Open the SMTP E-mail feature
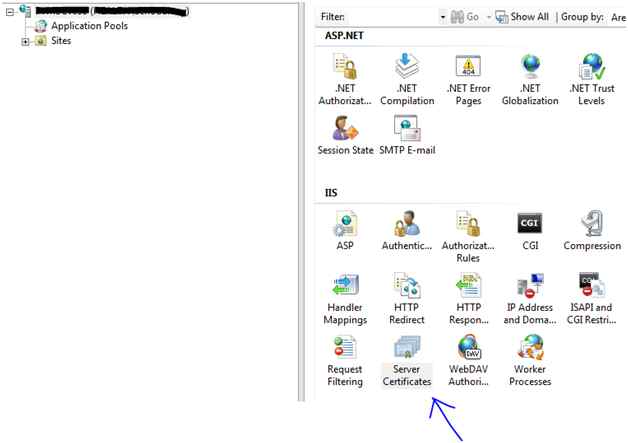Screen dimensions: 628x443 coord(407,135)
